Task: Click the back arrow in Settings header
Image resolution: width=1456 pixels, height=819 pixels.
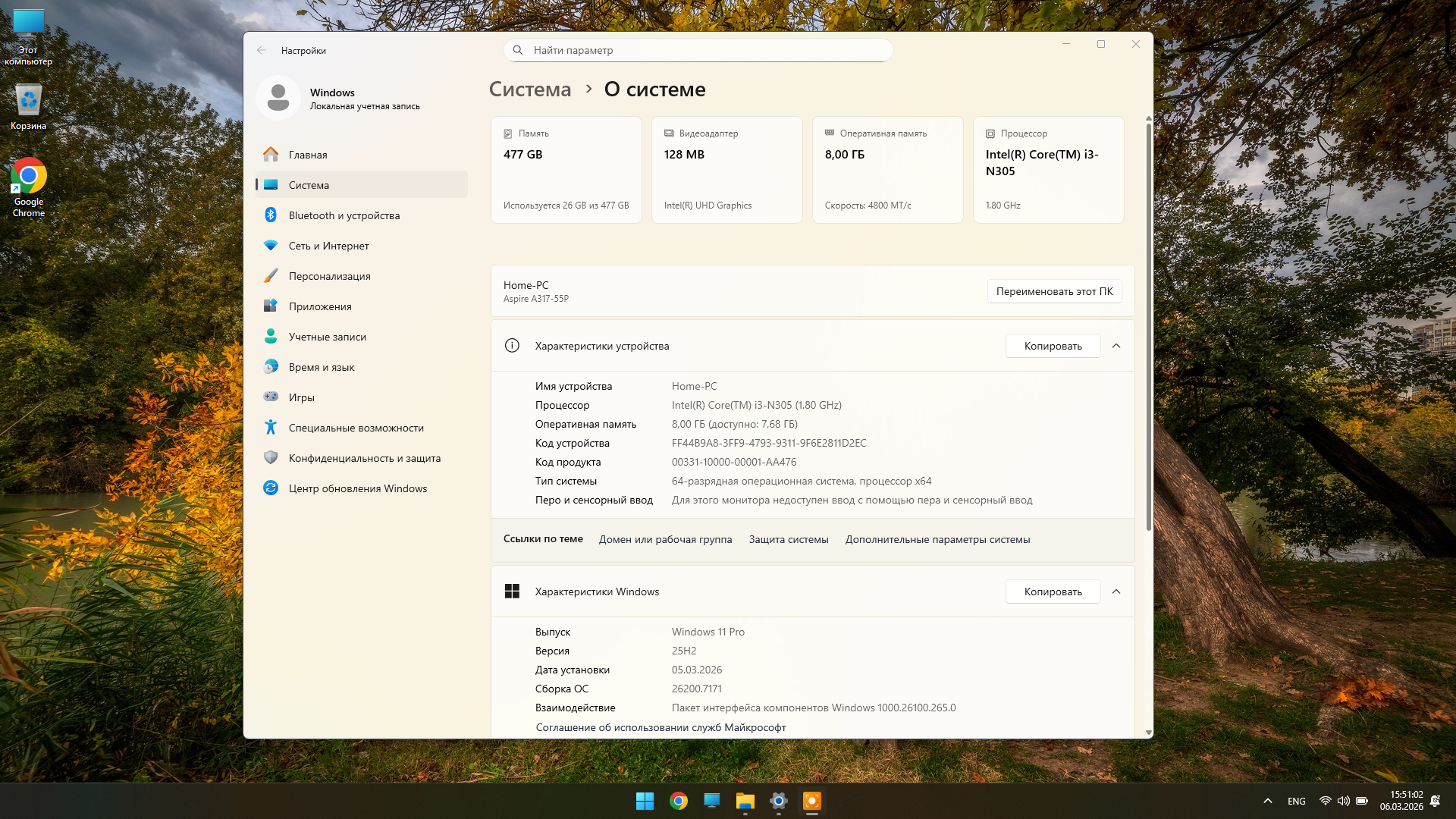Action: 262,50
